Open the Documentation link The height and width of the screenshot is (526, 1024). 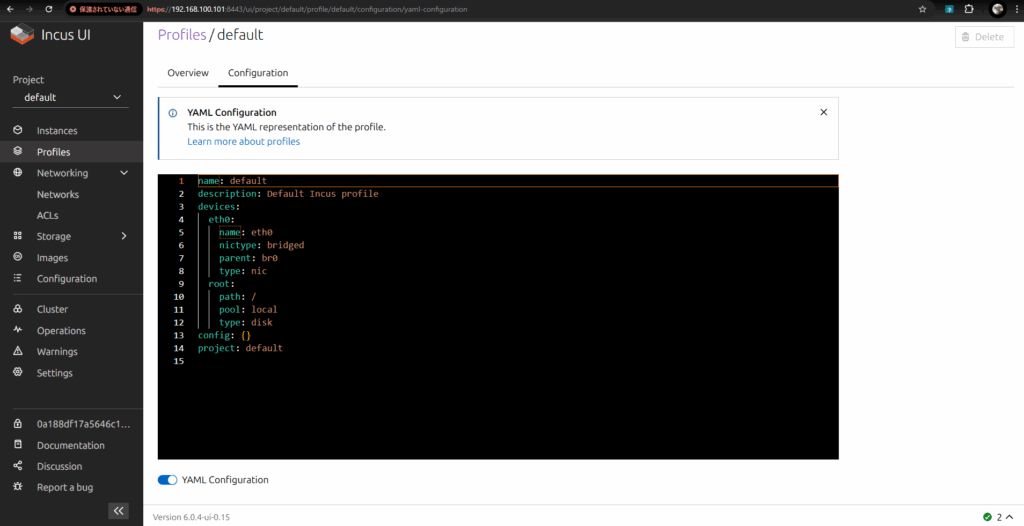pyautogui.click(x=71, y=445)
